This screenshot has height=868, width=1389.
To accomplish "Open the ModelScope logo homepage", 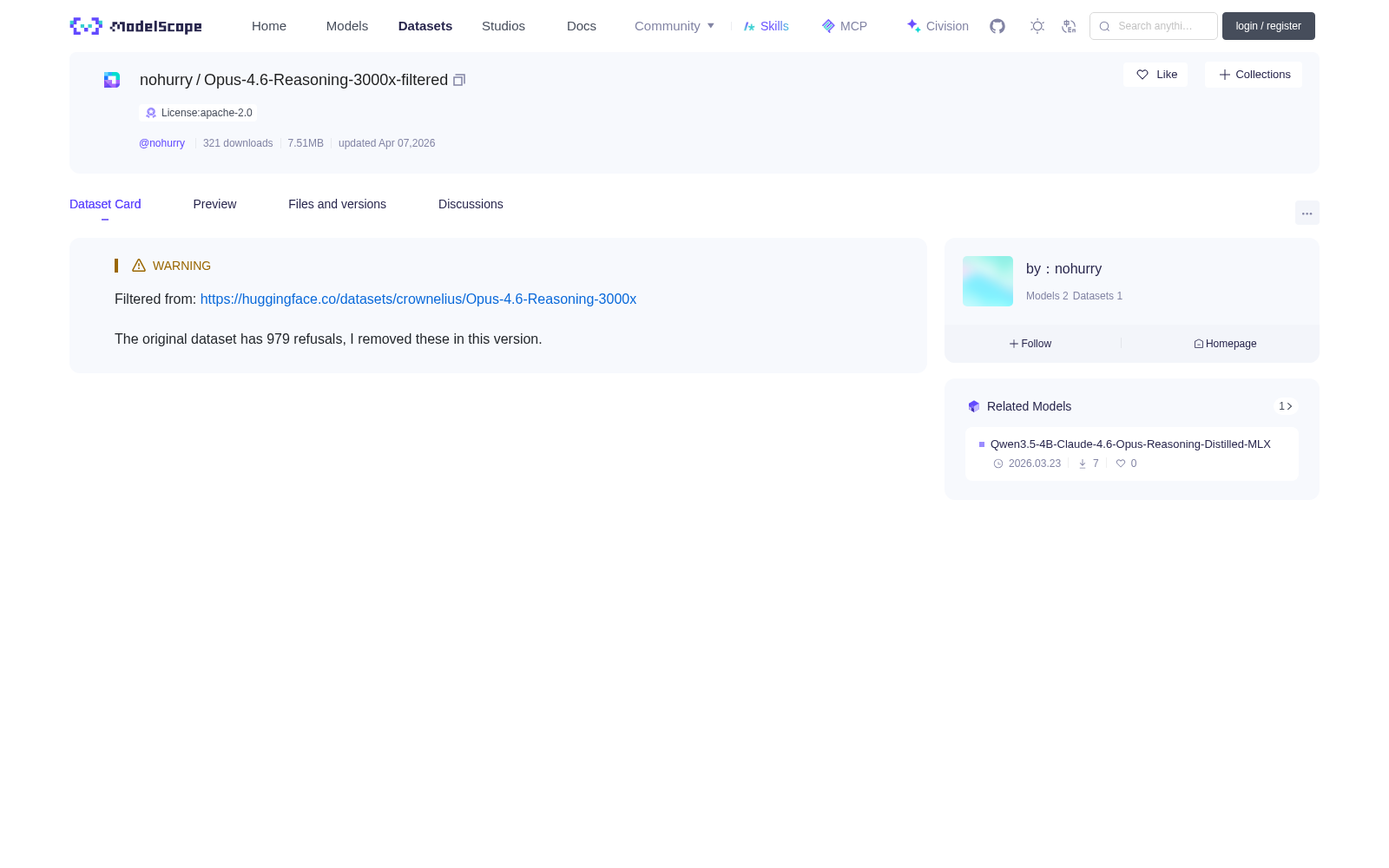I will [135, 26].
